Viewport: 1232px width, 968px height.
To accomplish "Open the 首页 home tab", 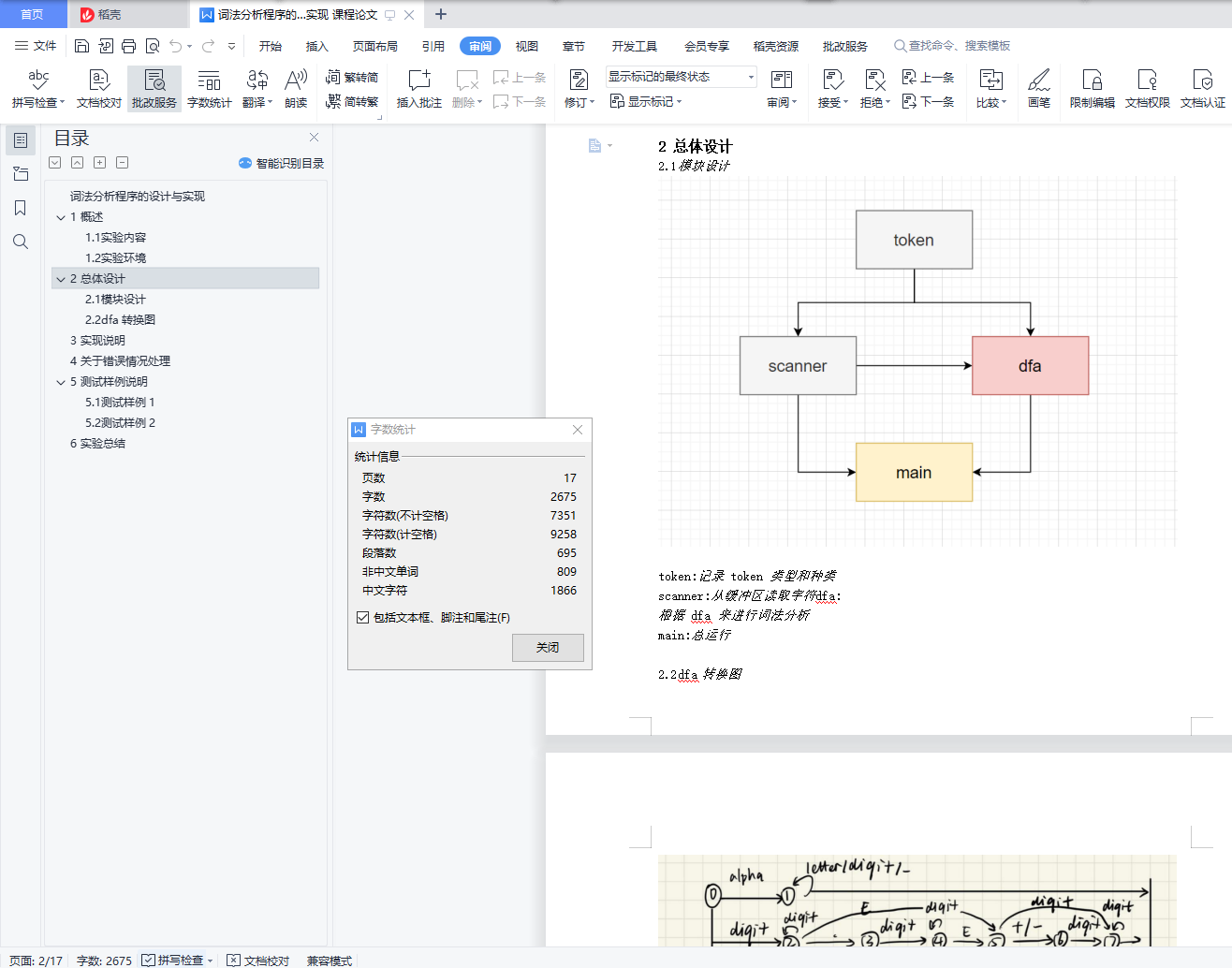I will (33, 14).
